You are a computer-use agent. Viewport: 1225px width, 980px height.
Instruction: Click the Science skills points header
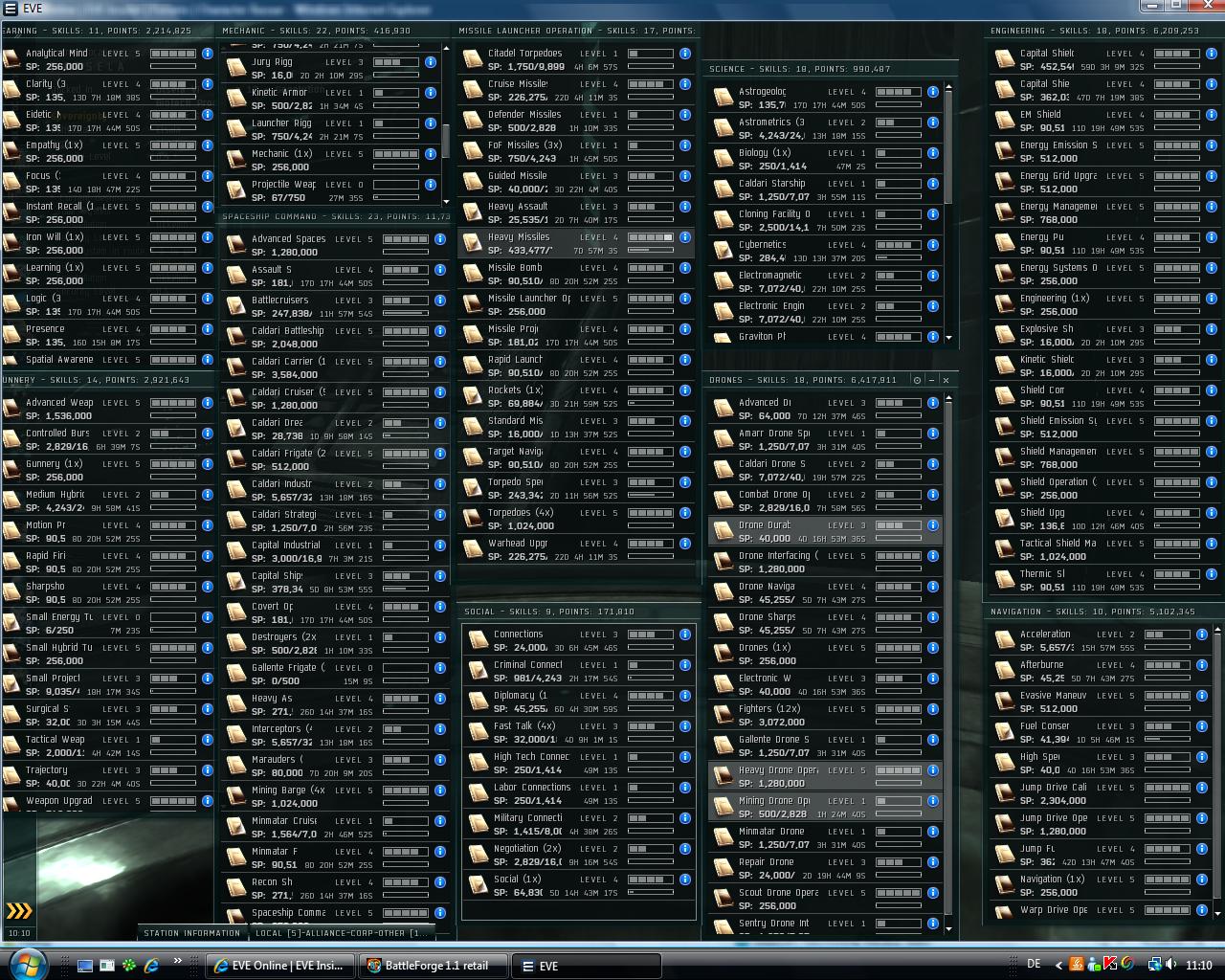[800, 69]
